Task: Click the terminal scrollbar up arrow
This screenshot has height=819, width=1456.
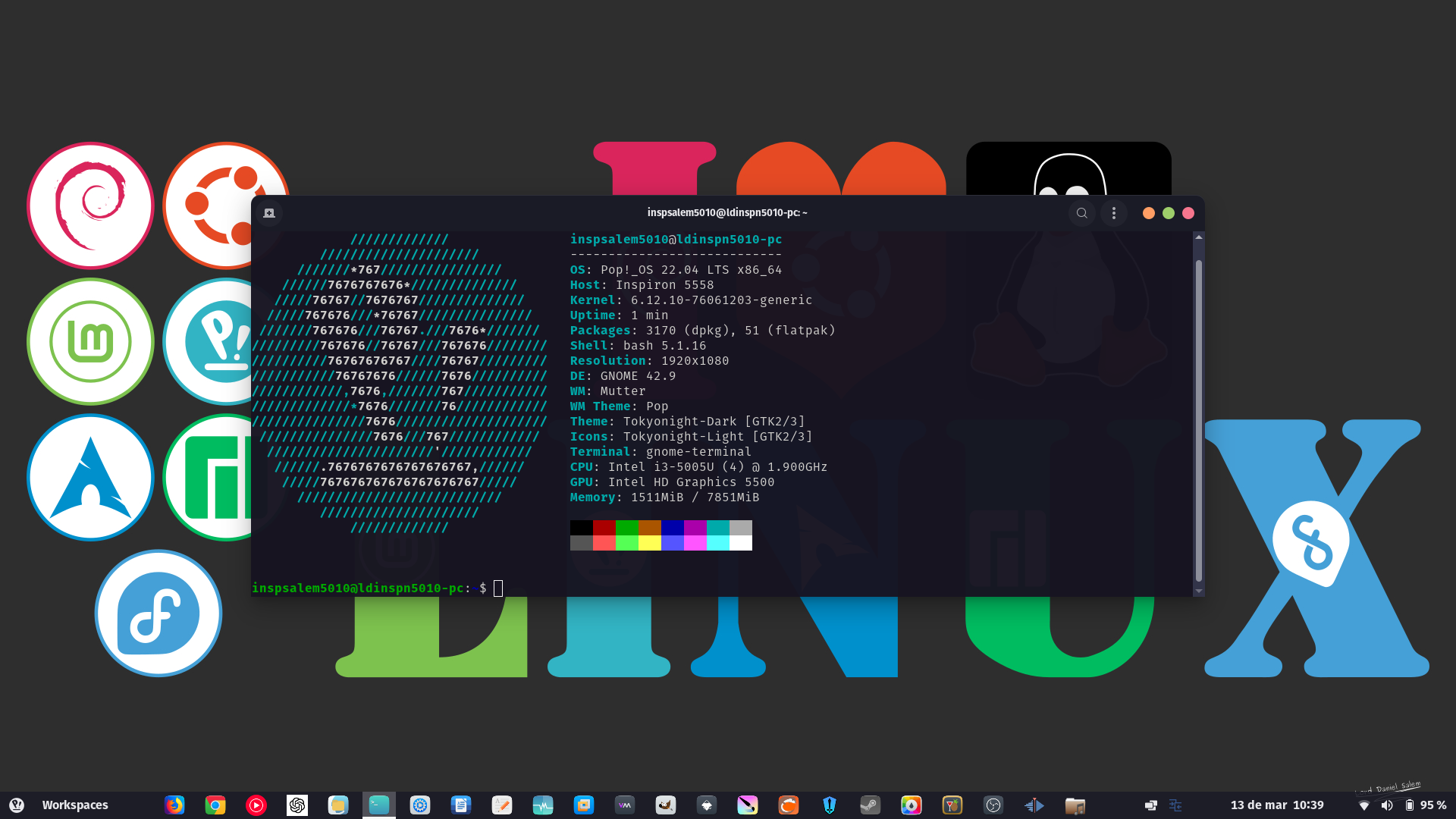Action: click(1199, 237)
